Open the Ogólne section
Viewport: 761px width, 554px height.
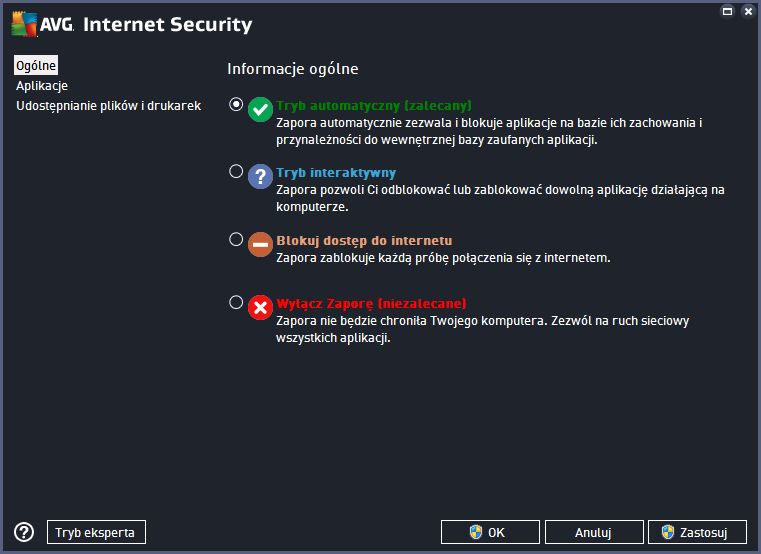coord(36,65)
